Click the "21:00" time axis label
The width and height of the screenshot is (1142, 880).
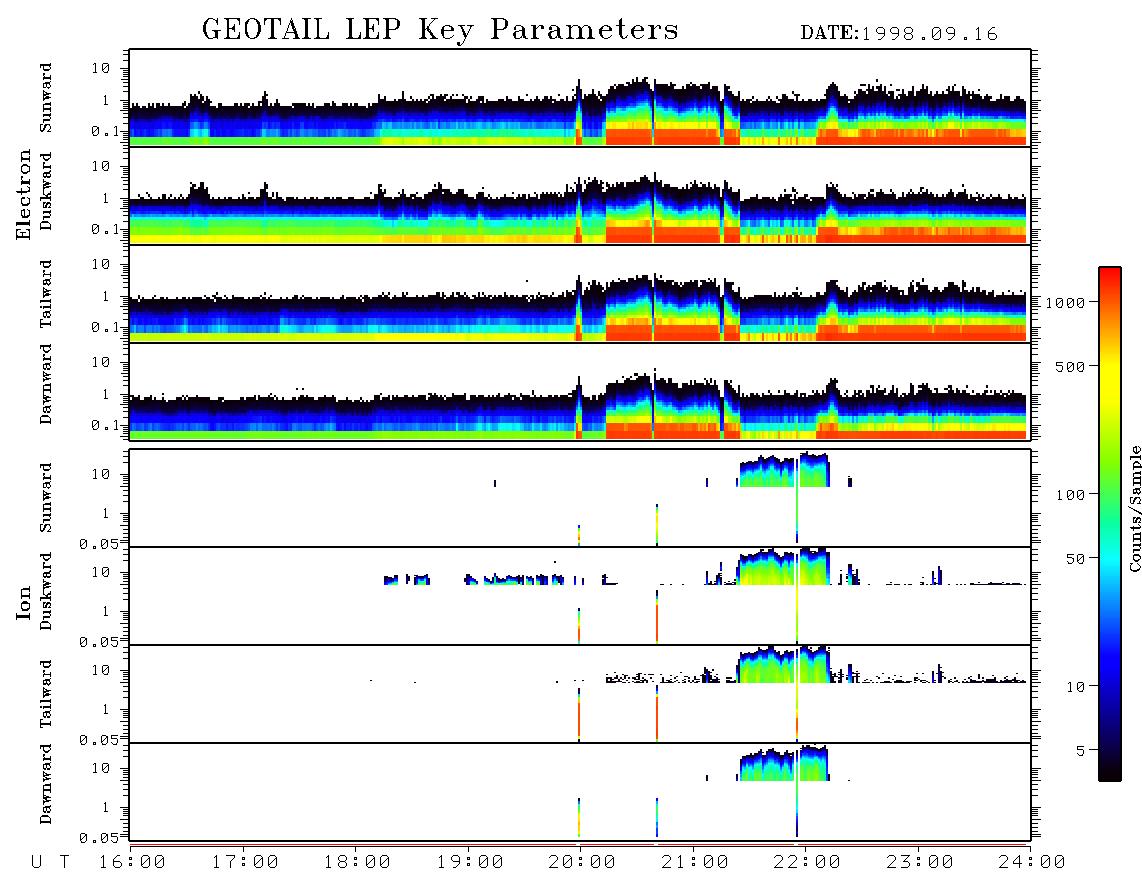click(x=696, y=862)
